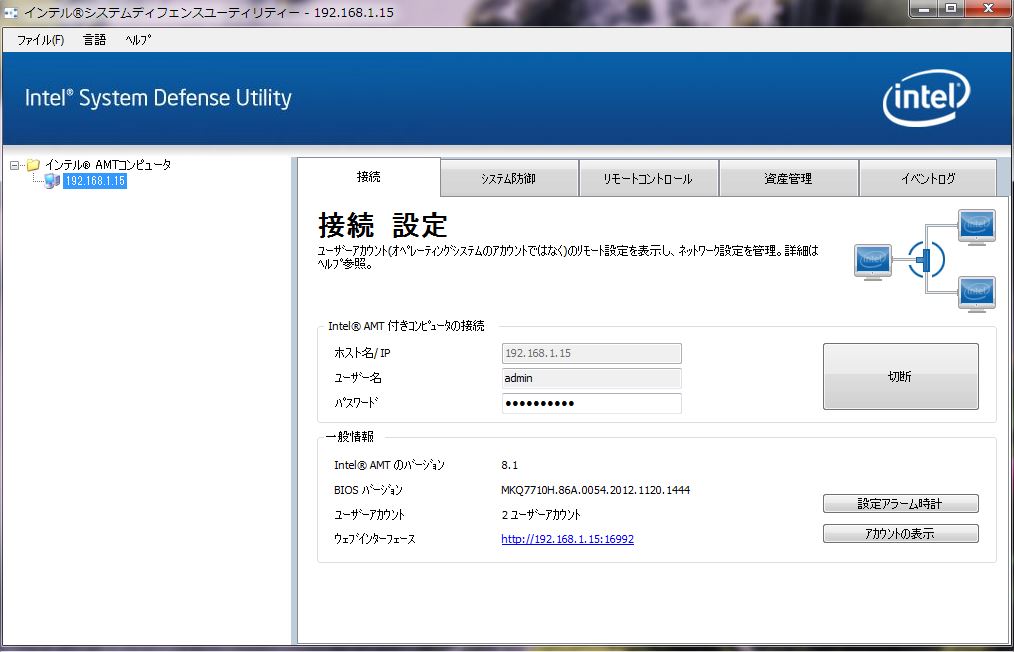
Task: Click the BIOS バージョン label
Action: [x=368, y=490]
